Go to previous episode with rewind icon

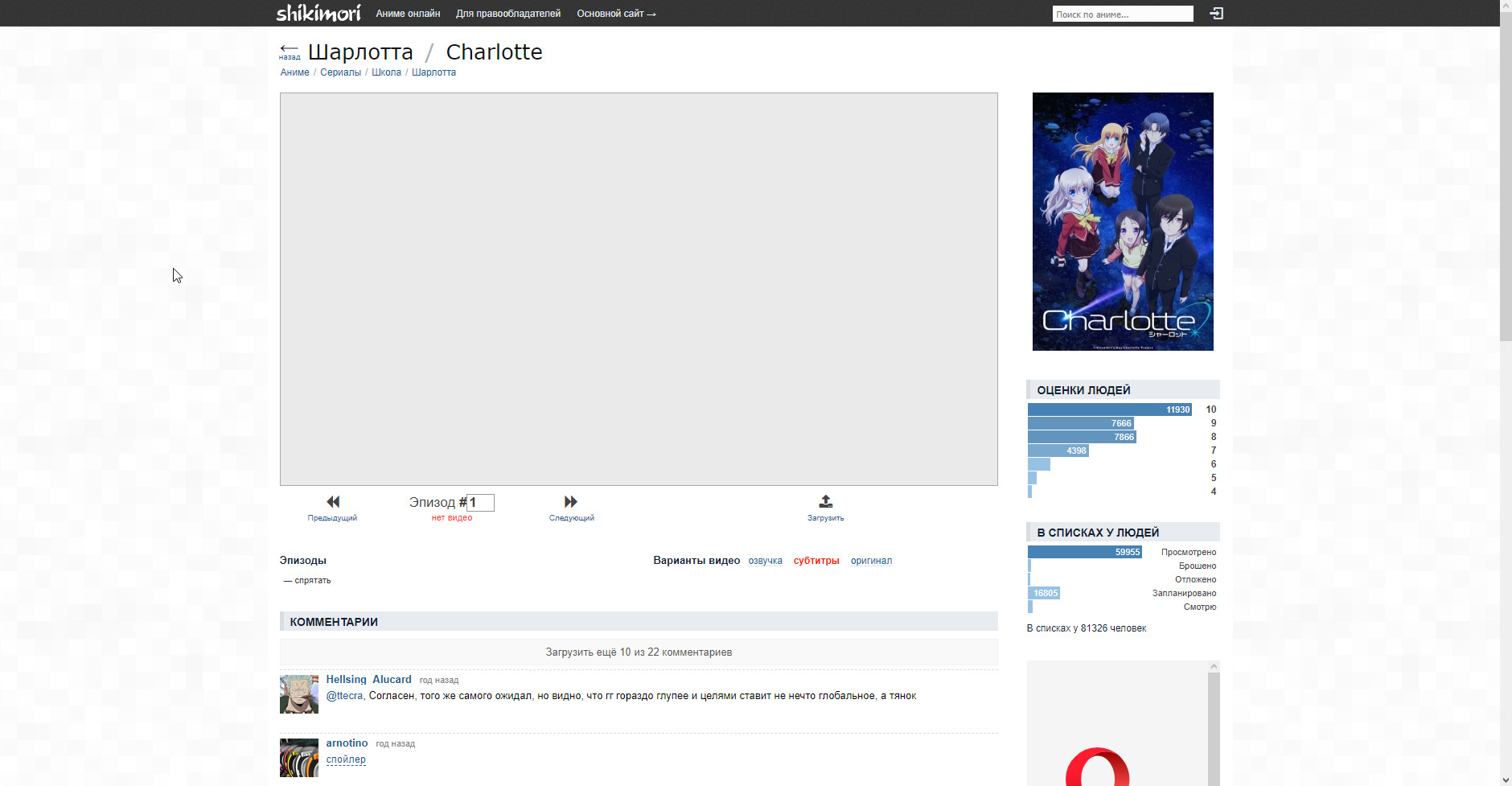tap(332, 502)
